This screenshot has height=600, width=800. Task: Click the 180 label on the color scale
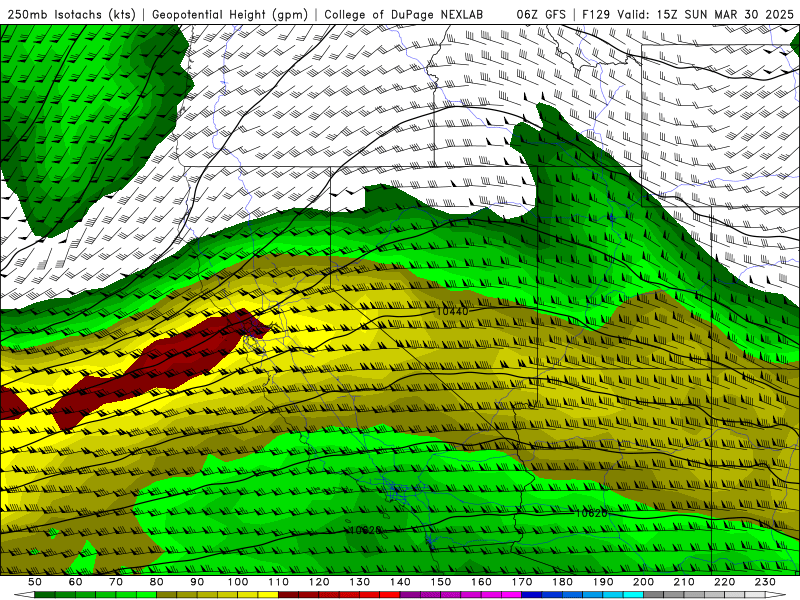coord(563,582)
